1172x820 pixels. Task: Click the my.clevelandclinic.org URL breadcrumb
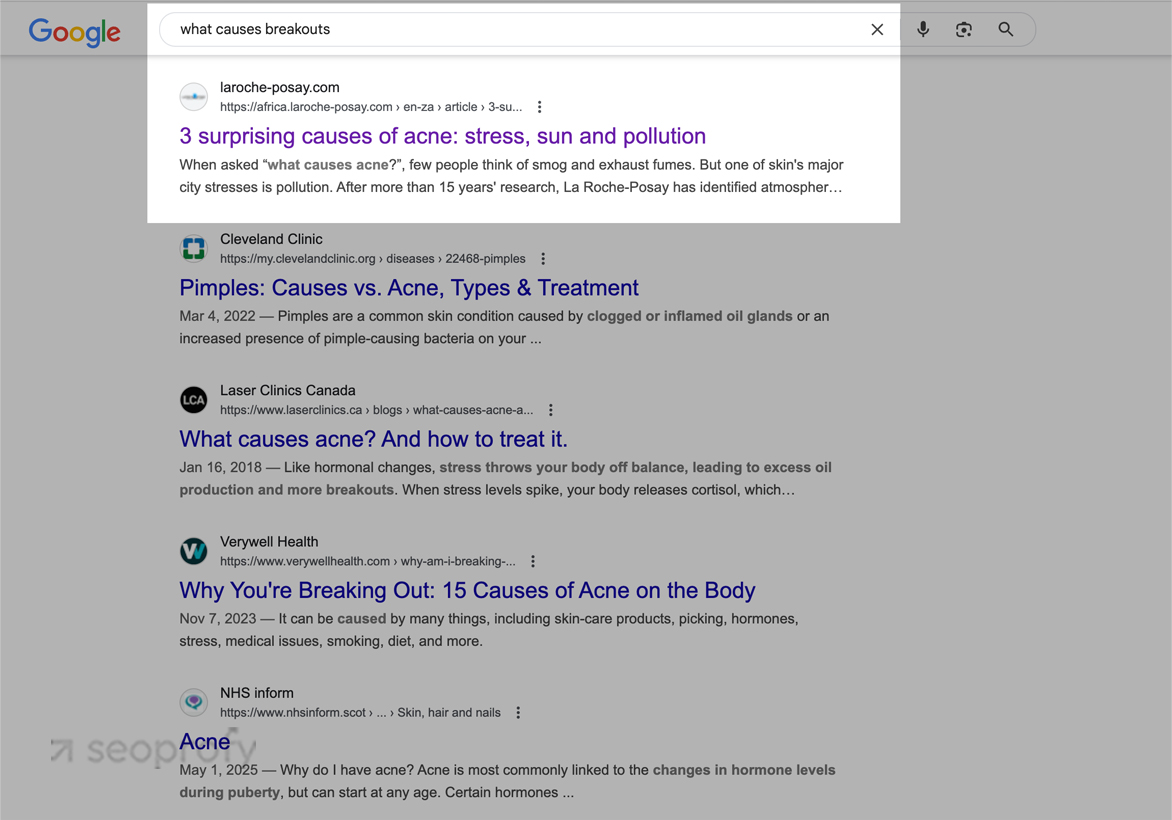372,259
